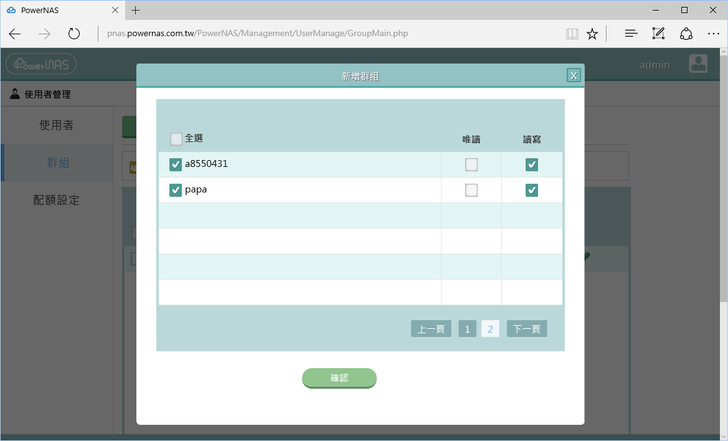Open the admin user avatar icon
The height and width of the screenshot is (441, 728).
[x=698, y=64]
